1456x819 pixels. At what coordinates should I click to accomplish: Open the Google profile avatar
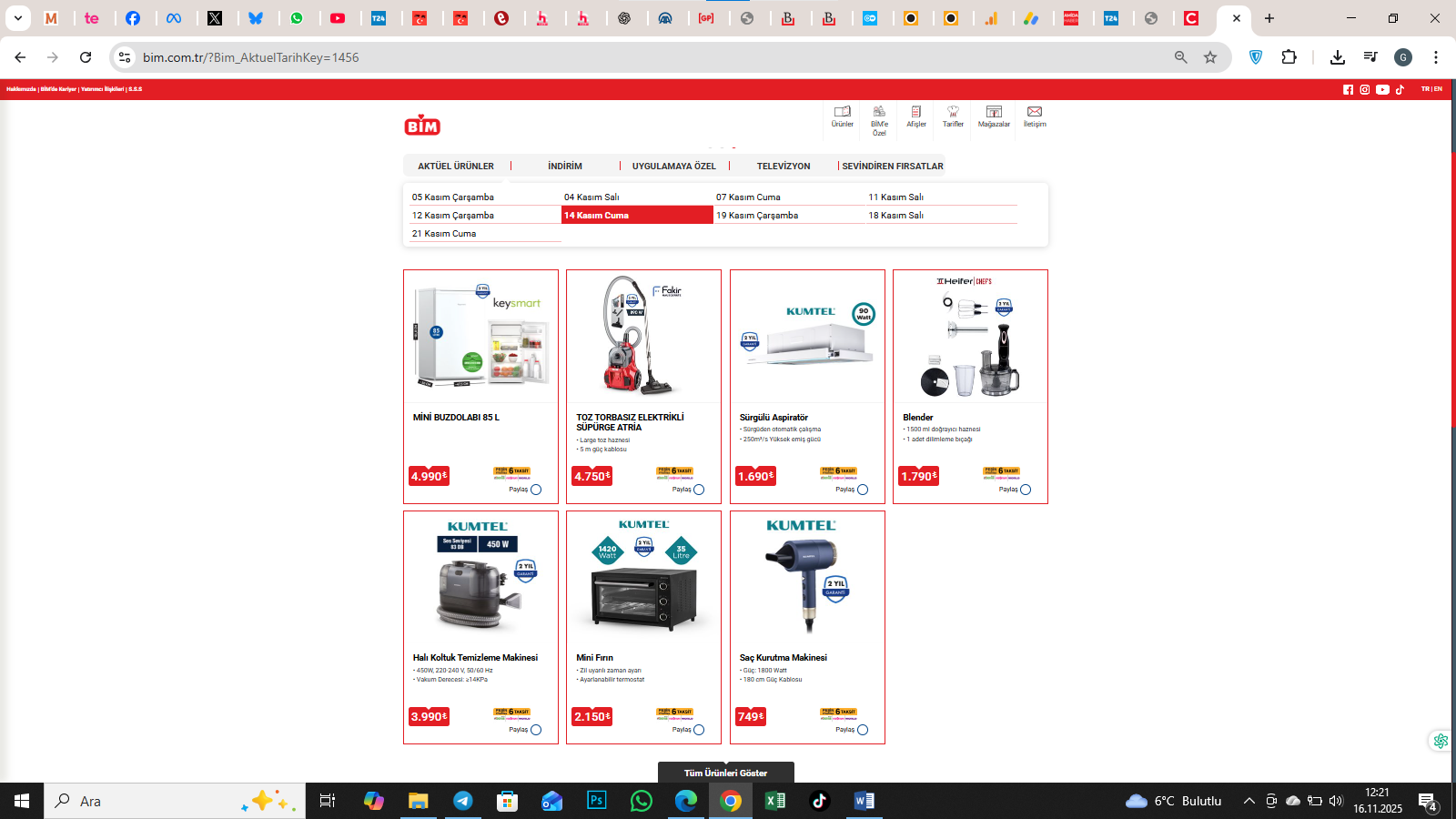pos(1403,57)
